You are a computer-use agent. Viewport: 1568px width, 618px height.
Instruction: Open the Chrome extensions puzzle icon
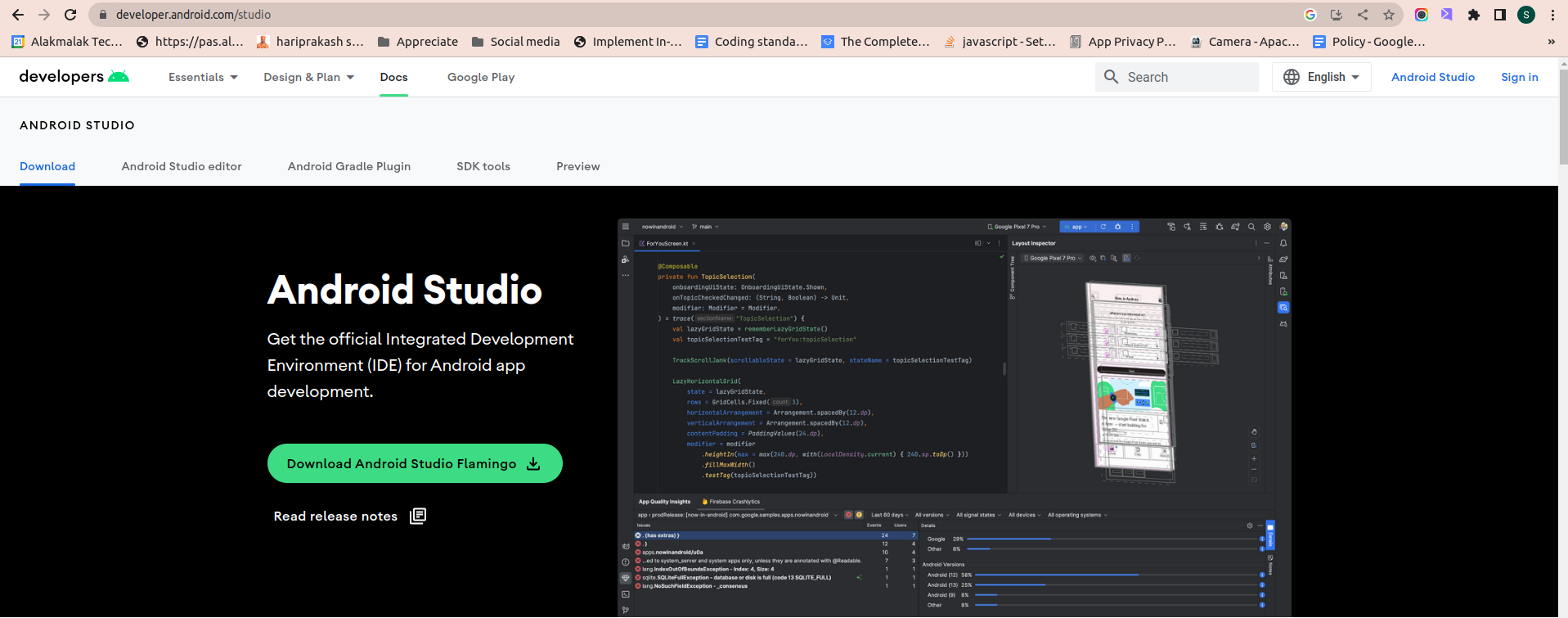[x=1474, y=15]
